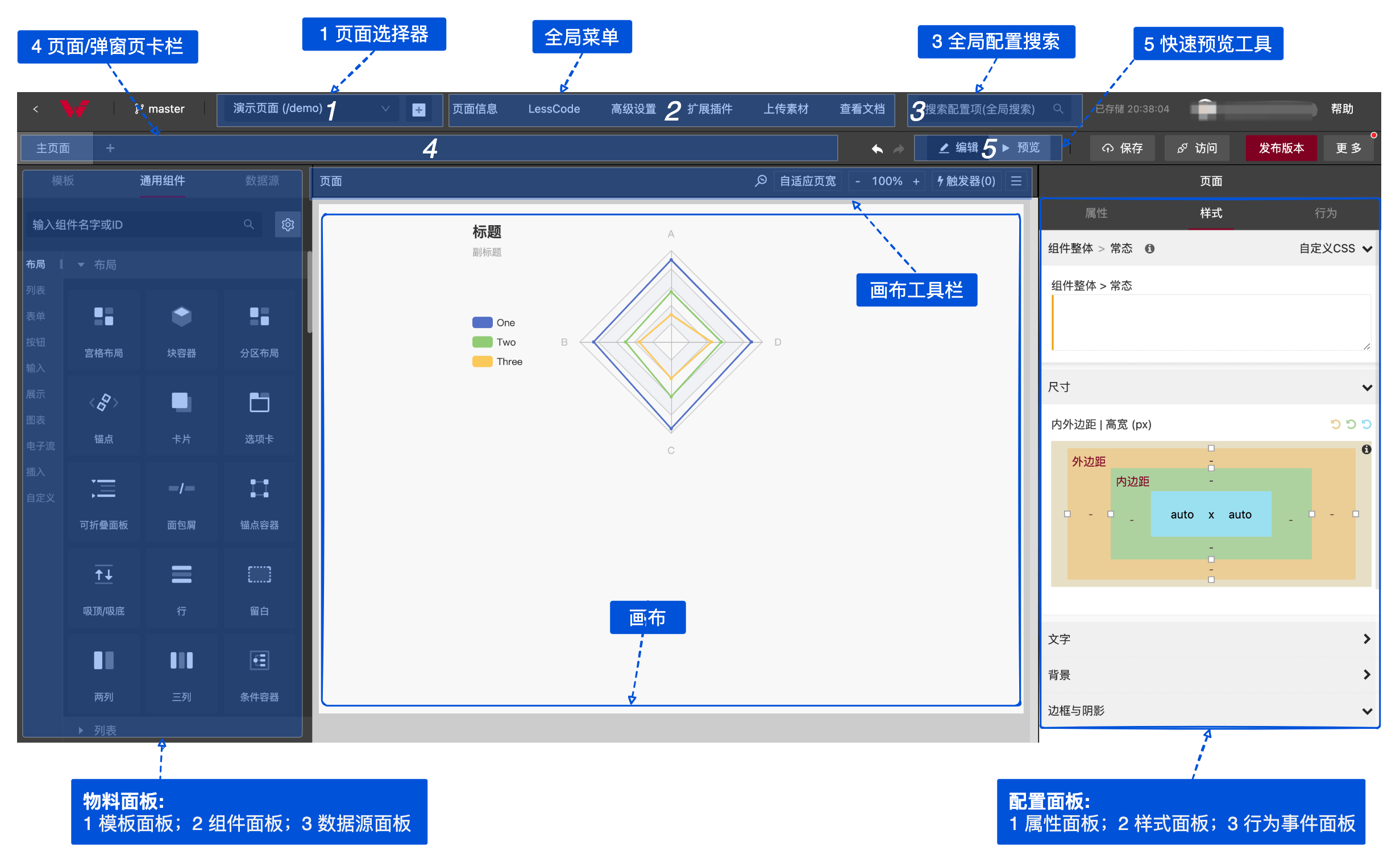Open component panel settings gear
Image resolution: width=1400 pixels, height=863 pixels.
pos(288,225)
